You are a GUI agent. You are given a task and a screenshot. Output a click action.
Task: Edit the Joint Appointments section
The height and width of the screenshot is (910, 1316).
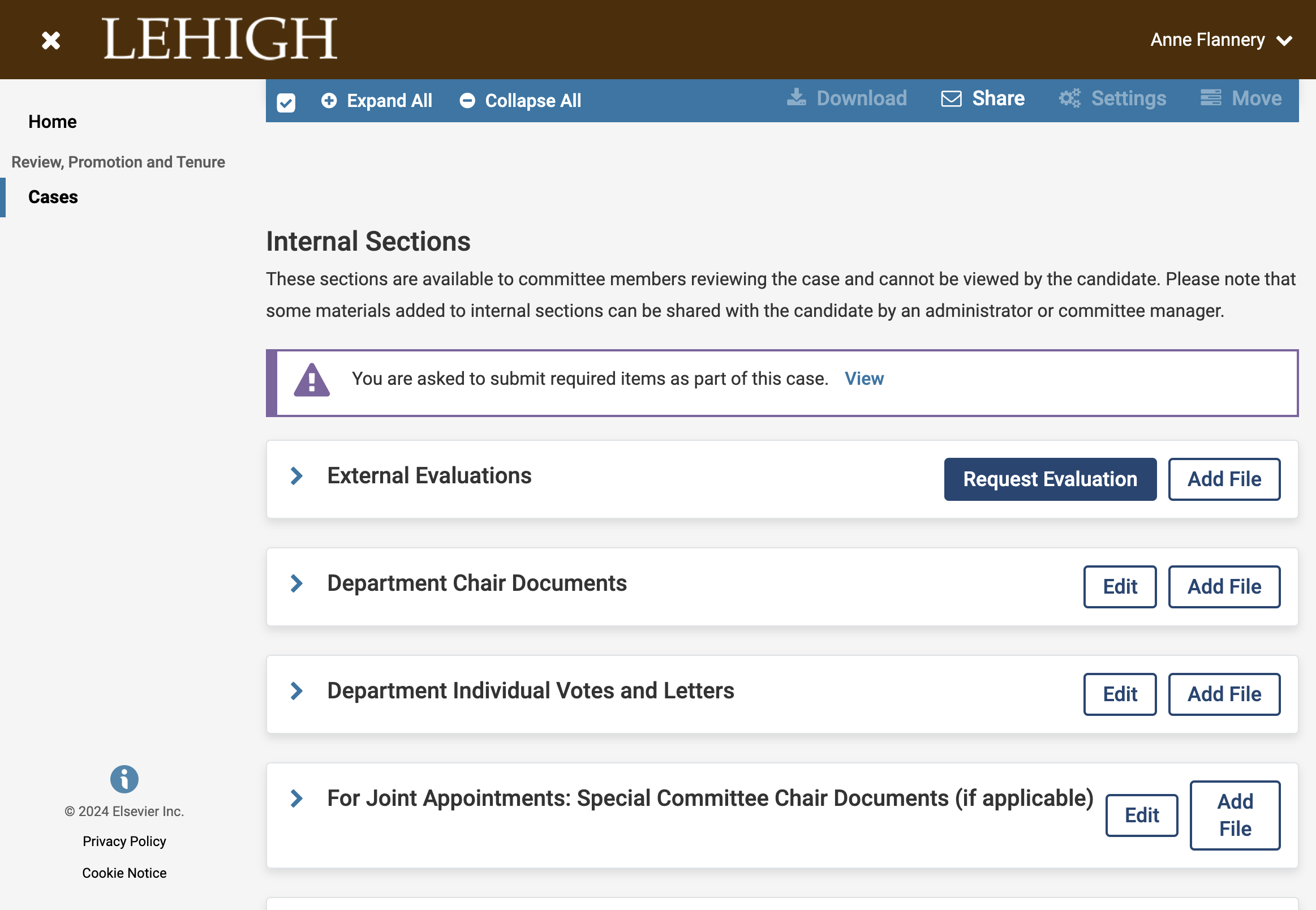coord(1142,815)
